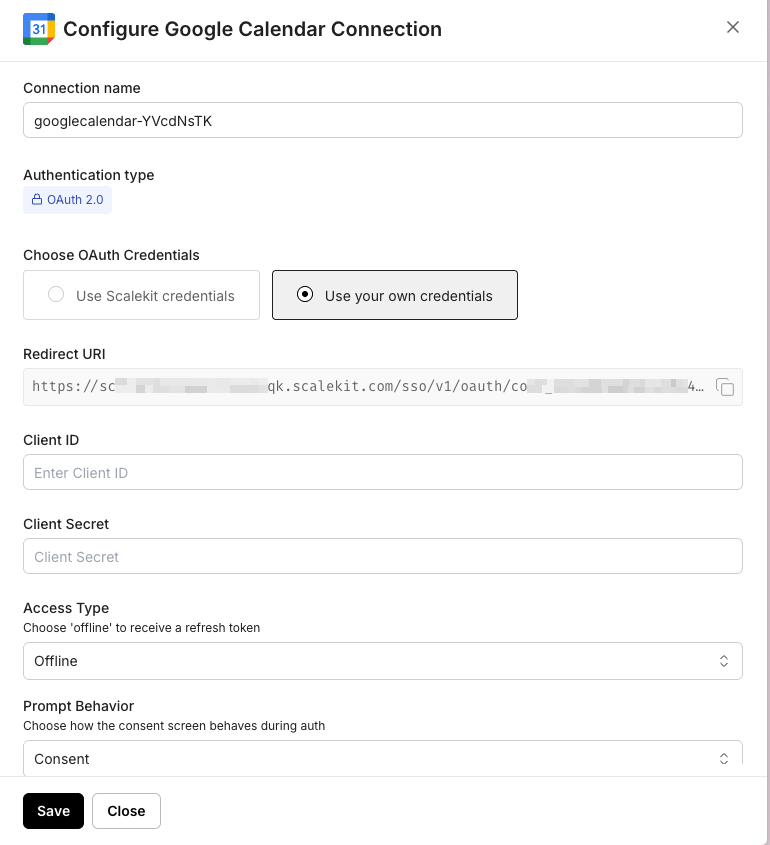Click the read-only Redirect URI text box

(368, 386)
